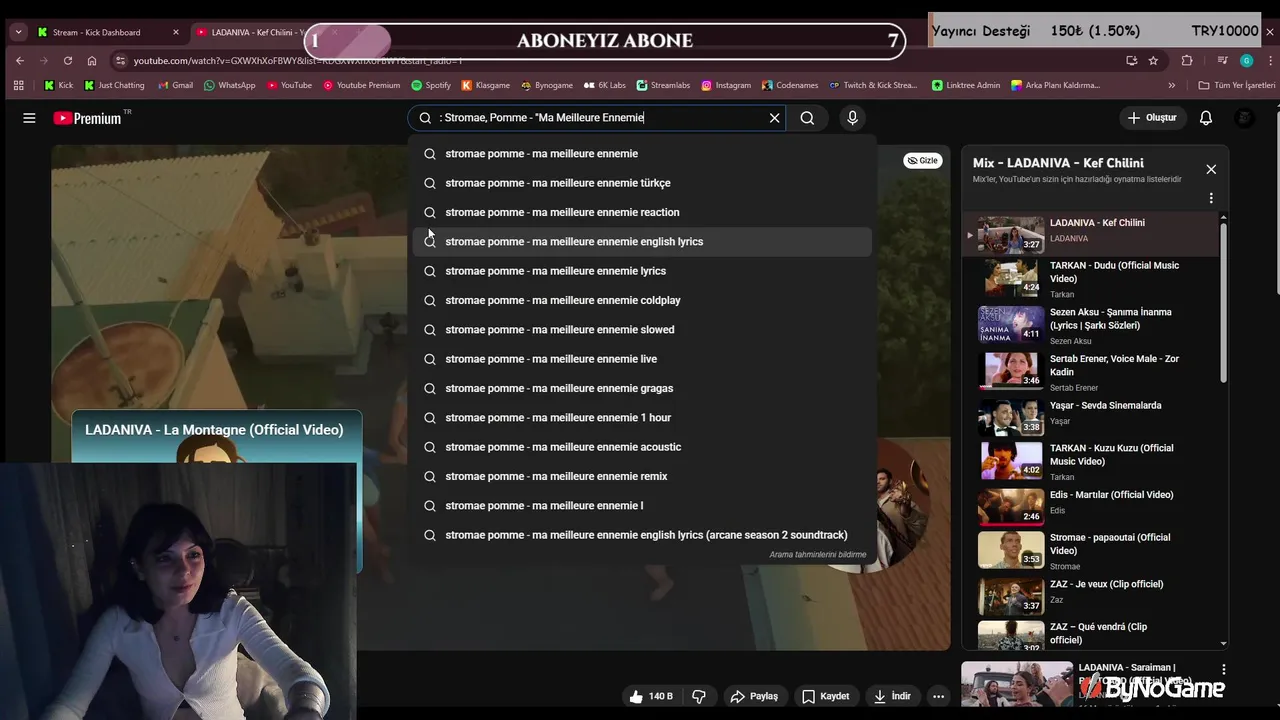The image size is (1280, 720).
Task: Start voice search with the microphone
Action: [852, 118]
